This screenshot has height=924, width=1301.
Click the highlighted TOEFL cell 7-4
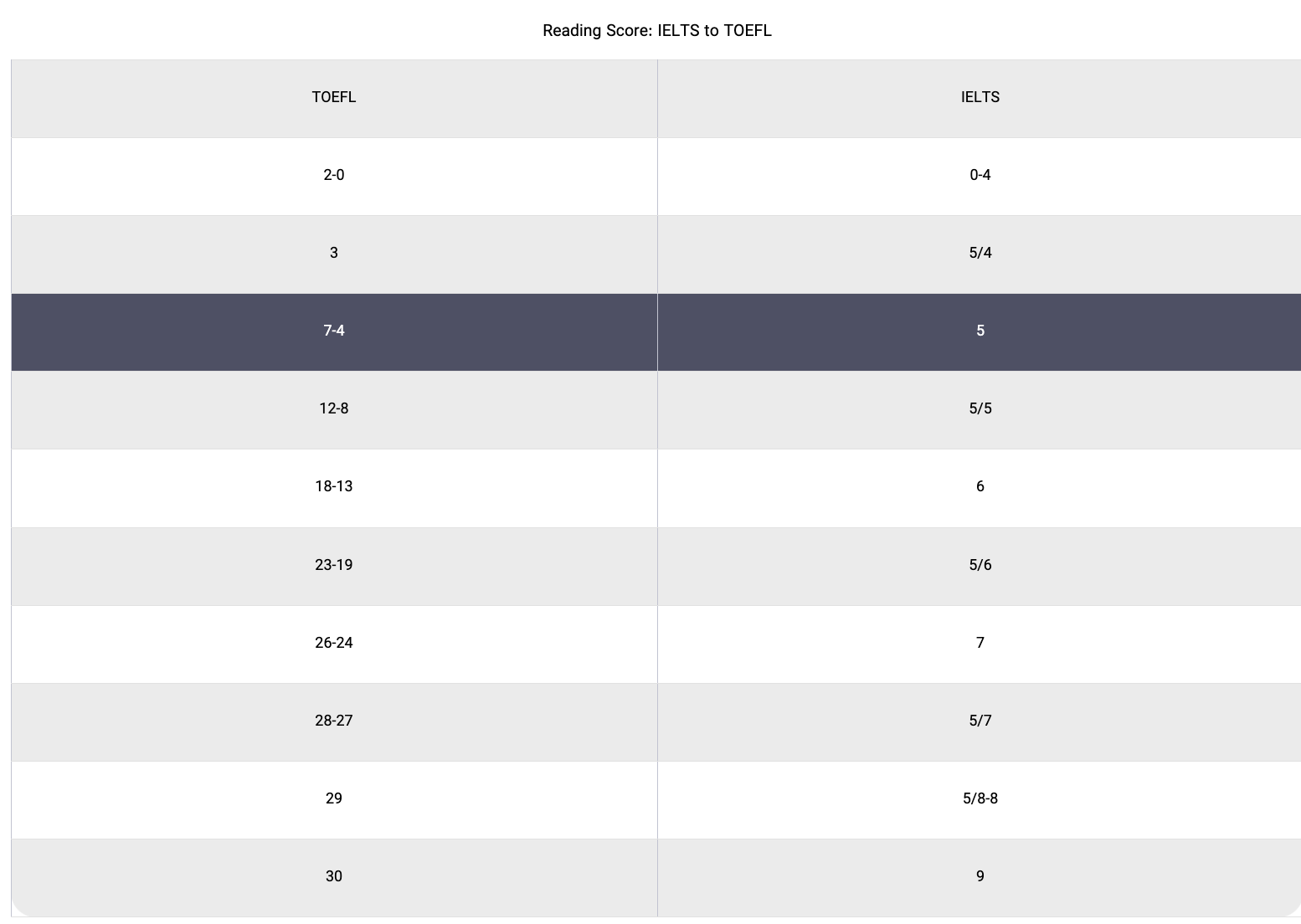pyautogui.click(x=334, y=331)
